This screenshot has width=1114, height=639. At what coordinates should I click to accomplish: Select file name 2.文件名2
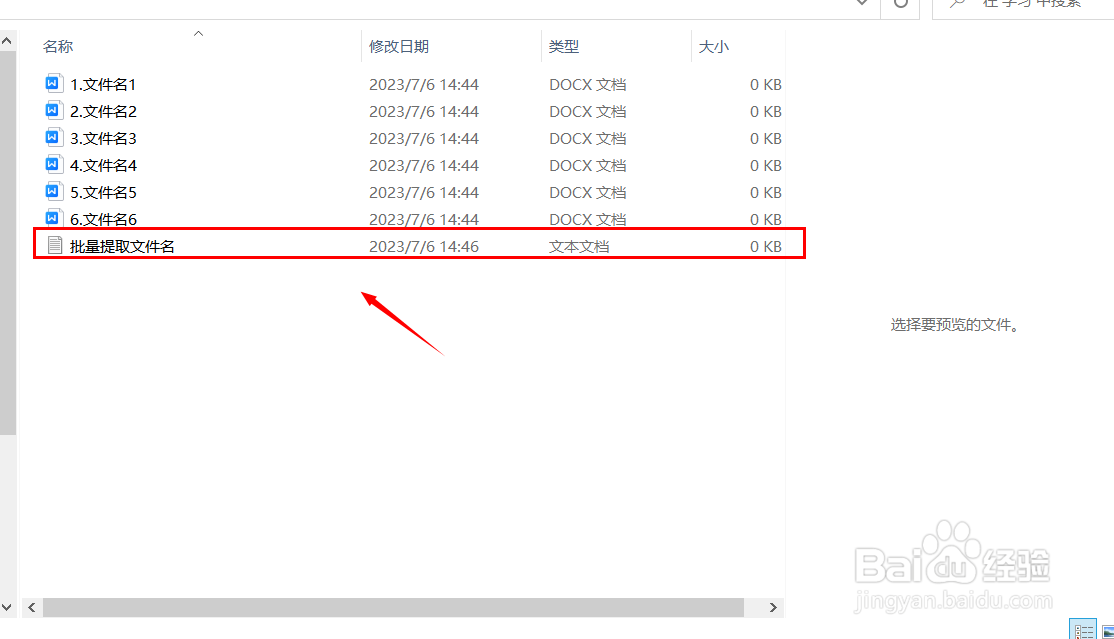[x=103, y=112]
